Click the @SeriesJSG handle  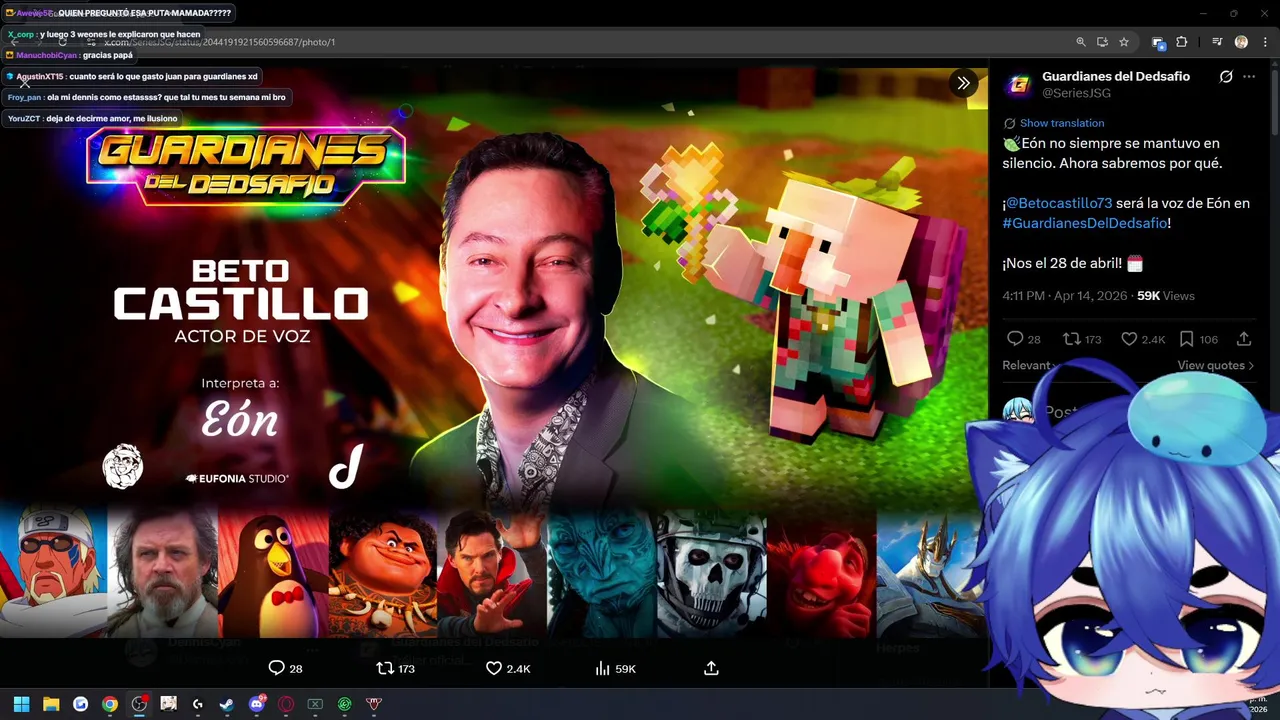tap(1076, 93)
